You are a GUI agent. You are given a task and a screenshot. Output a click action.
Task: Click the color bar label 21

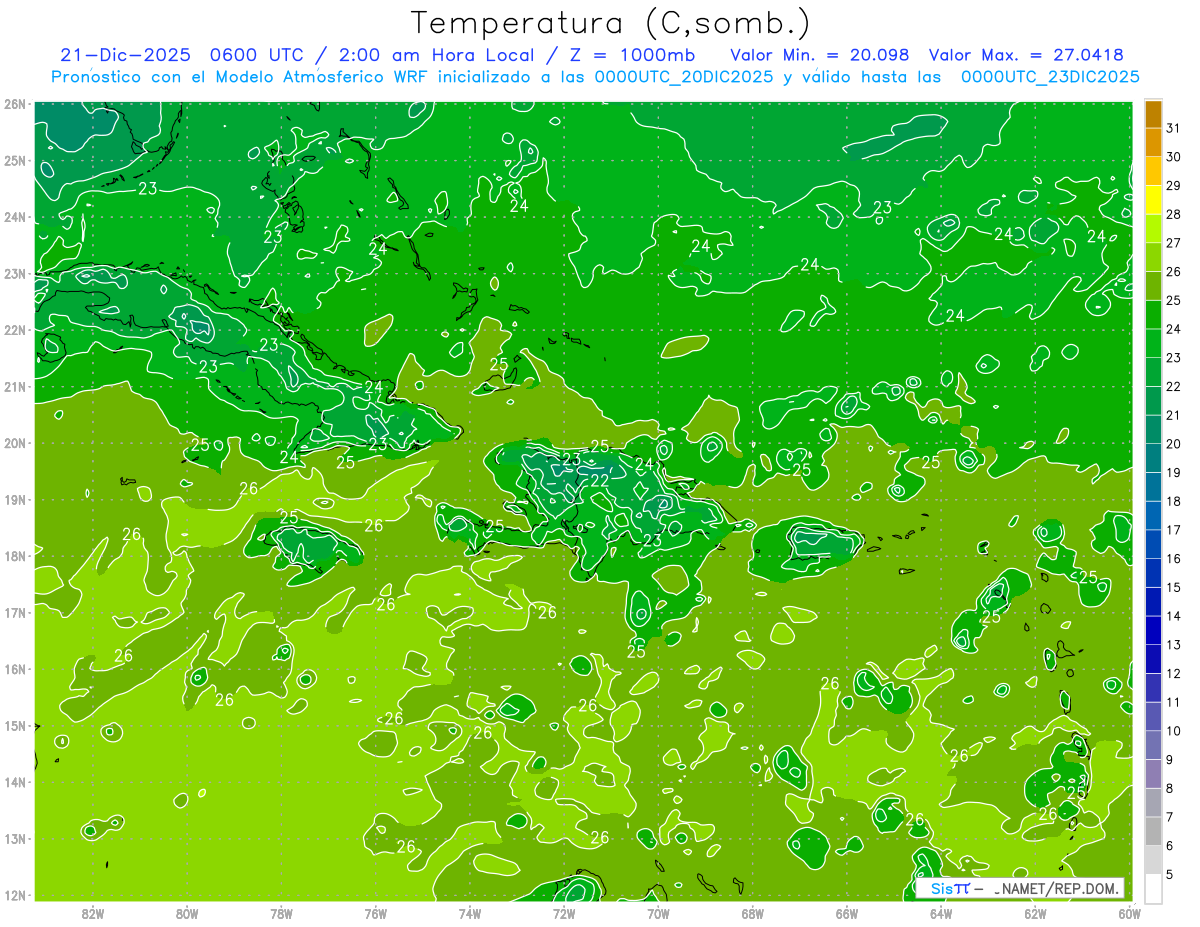(x=1173, y=415)
